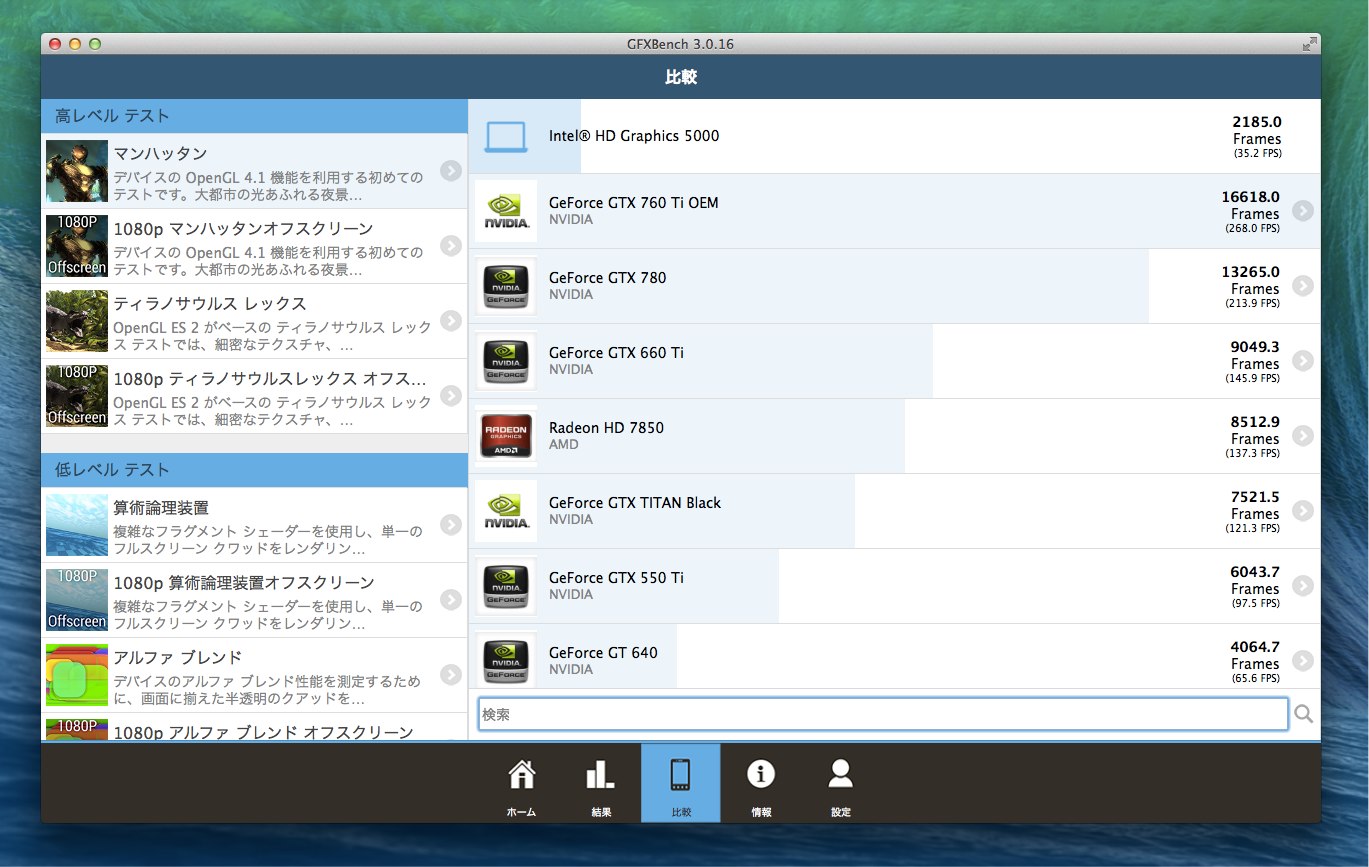1369x867 pixels.
Task: Click 1080p ティラノサウルスレックス オフスクリーン thumbnail
Action: pyautogui.click(x=77, y=396)
